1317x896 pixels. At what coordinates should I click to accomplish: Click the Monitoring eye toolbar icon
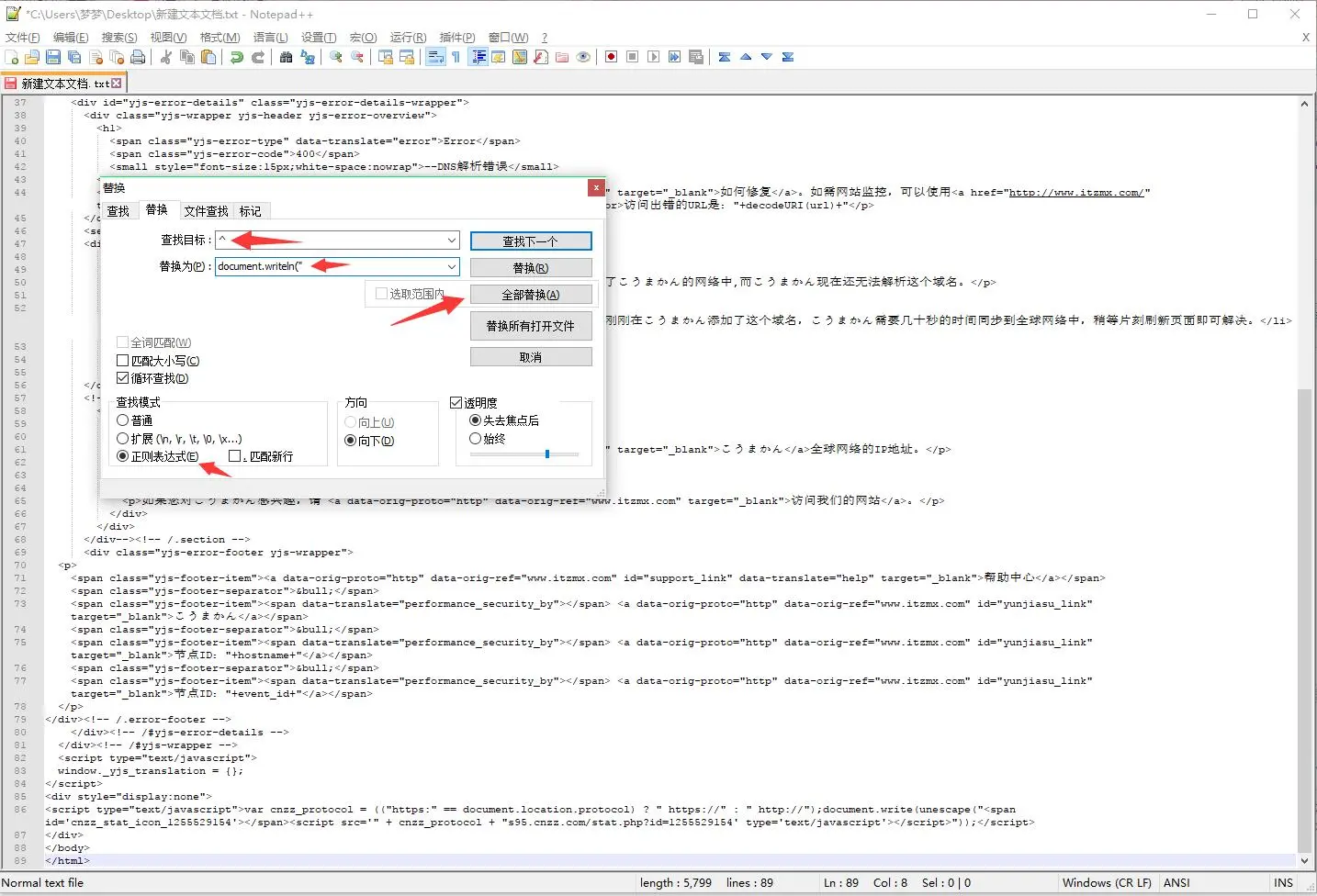583,57
